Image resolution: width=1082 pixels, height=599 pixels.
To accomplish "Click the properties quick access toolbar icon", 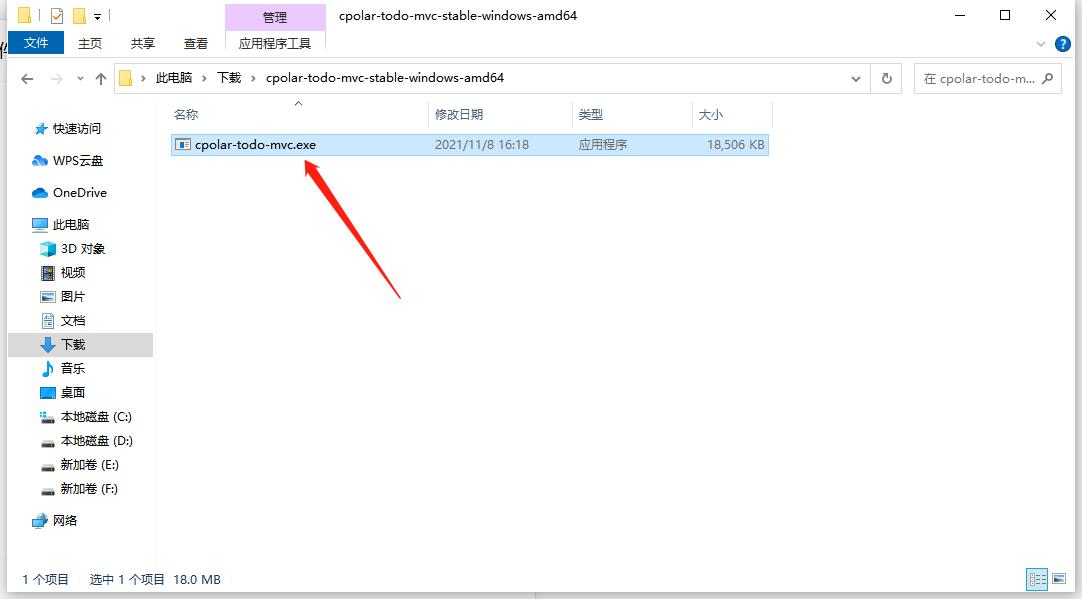I will click(x=57, y=15).
